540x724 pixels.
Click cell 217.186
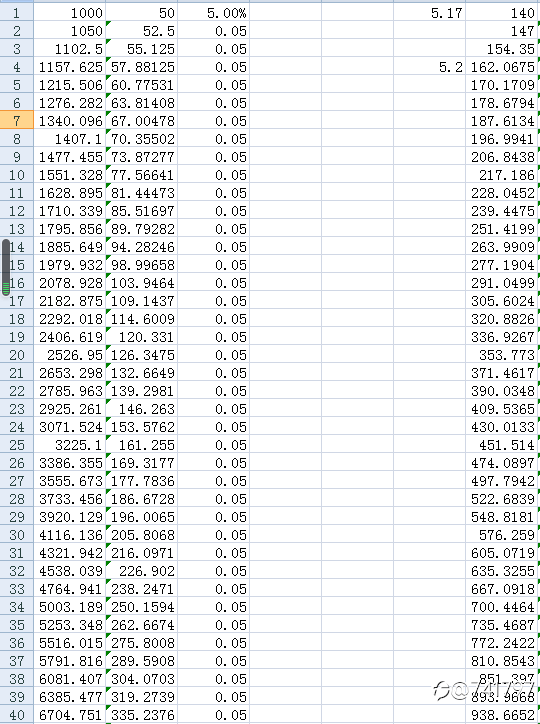click(502, 175)
